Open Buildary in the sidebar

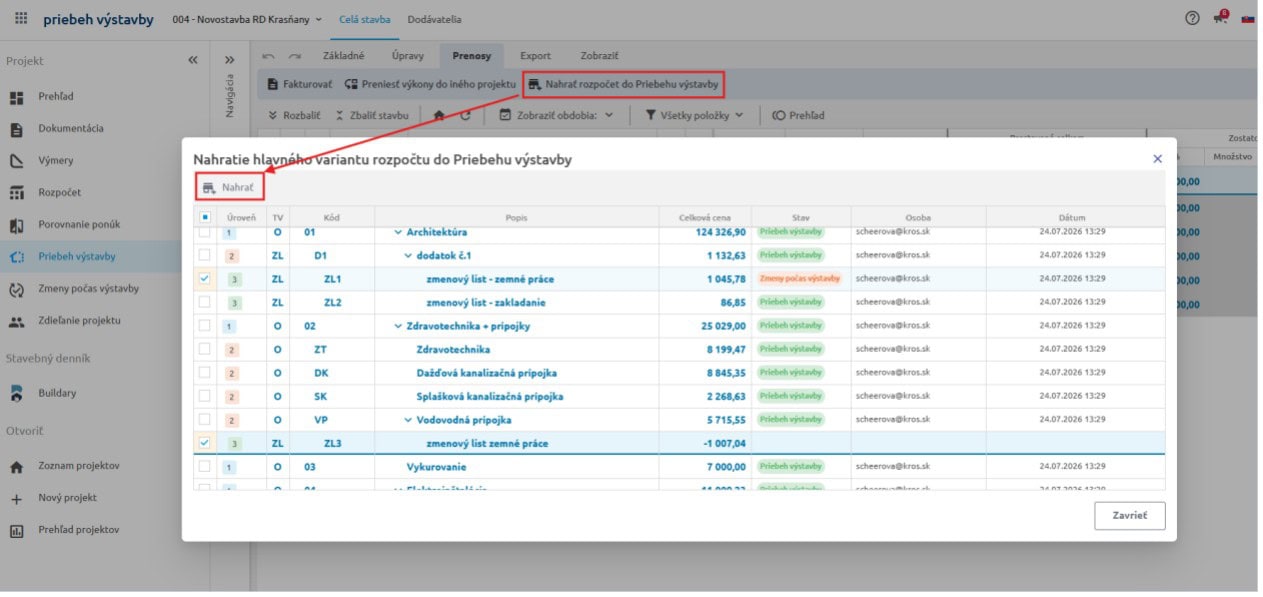[57, 393]
